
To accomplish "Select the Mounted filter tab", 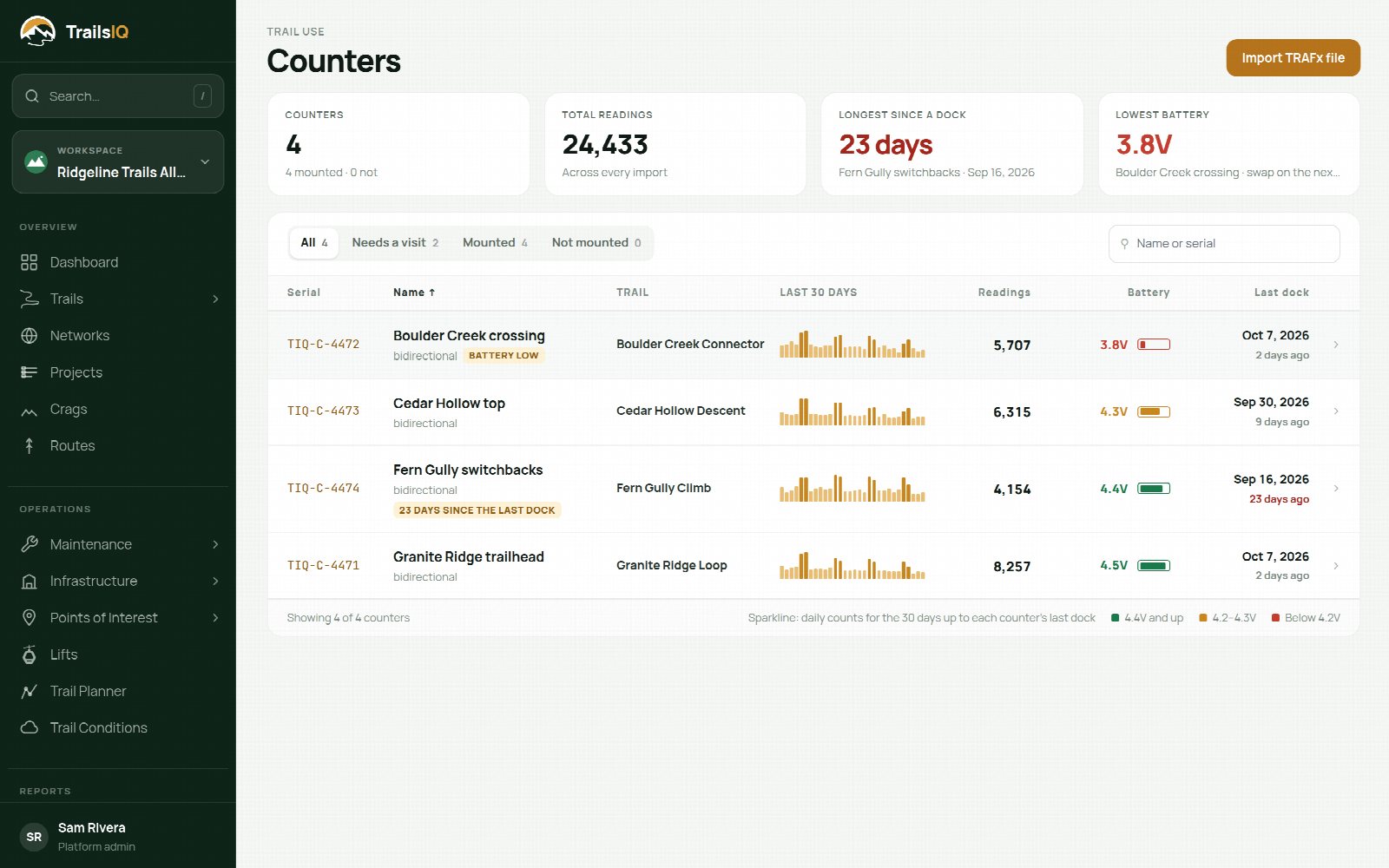I will pos(495,243).
